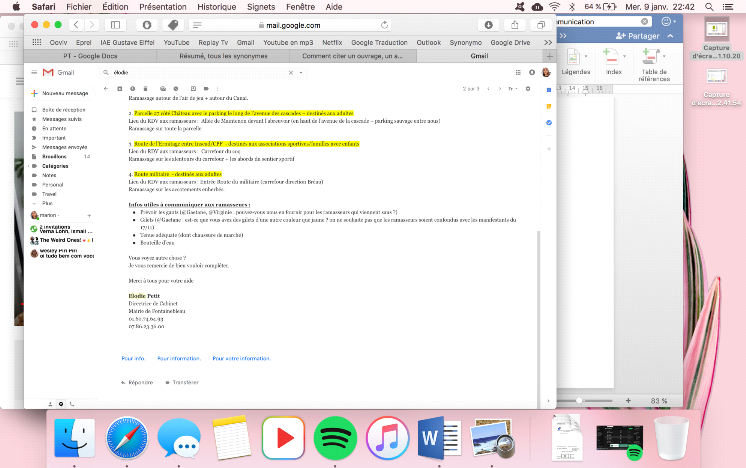This screenshot has width=746, height=468.
Task: Adjust the Word zoom slider
Action: 579,400
